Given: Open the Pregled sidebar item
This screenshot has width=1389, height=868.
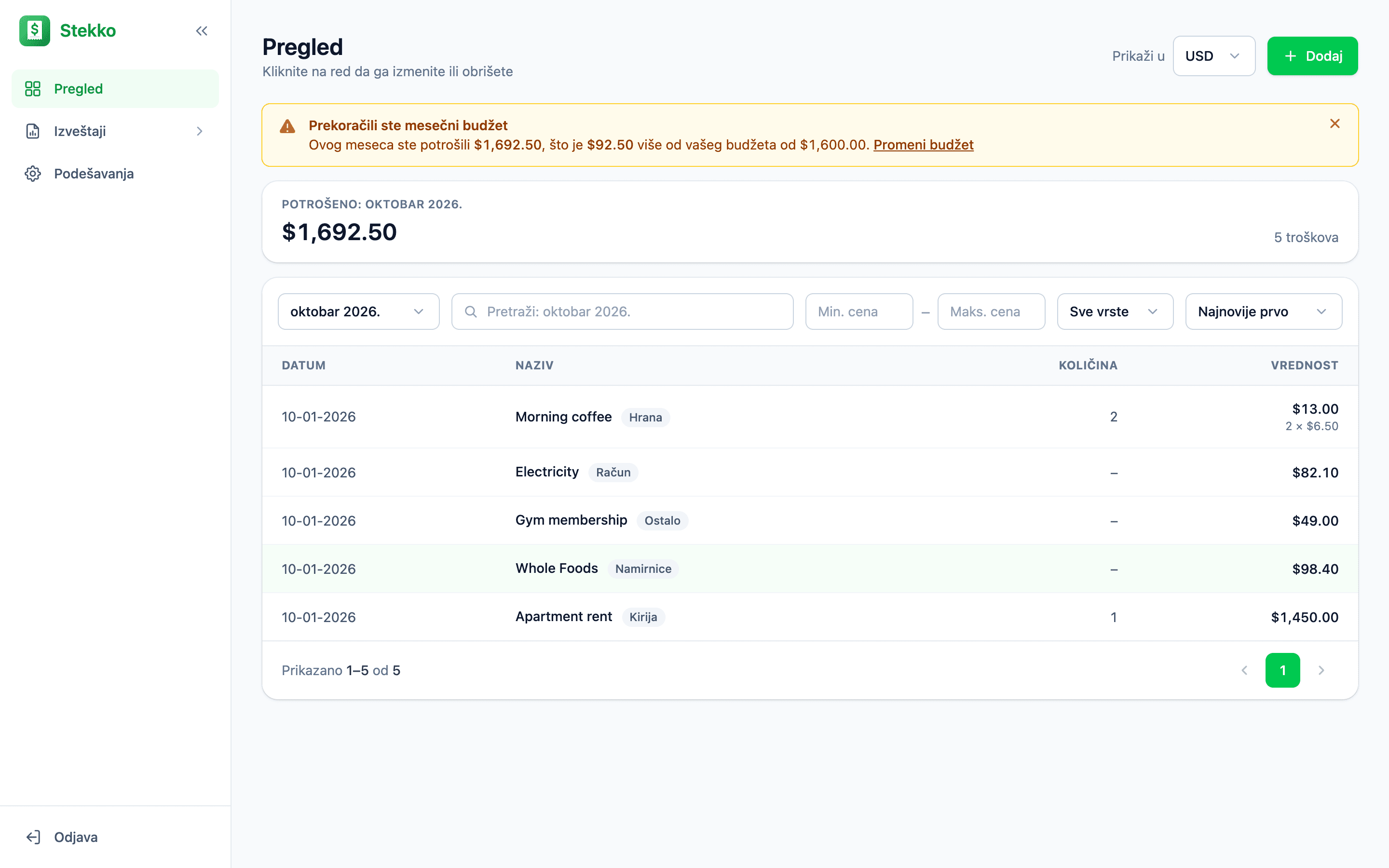Looking at the screenshot, I should point(115,89).
